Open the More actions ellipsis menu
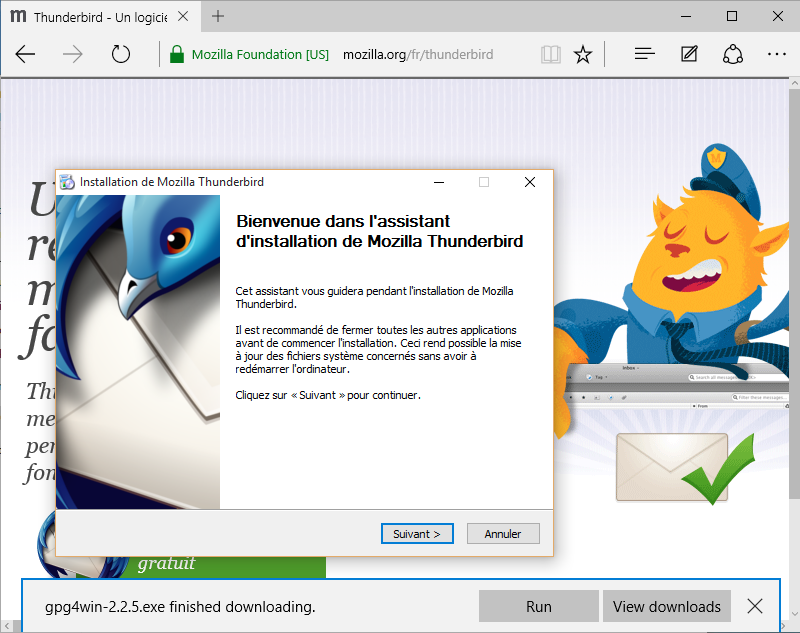 pyautogui.click(x=777, y=54)
